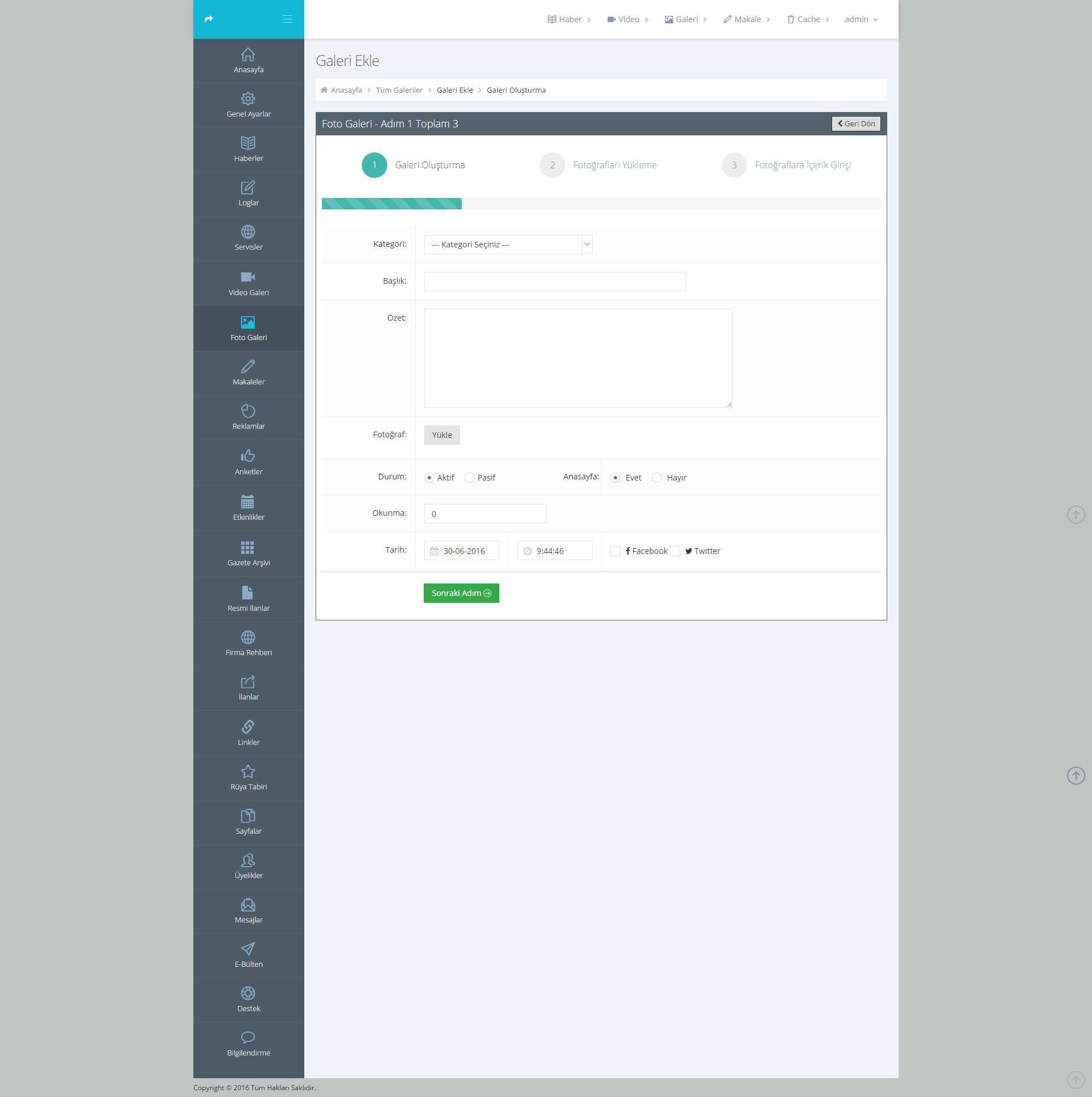Screen dimensions: 1092x1097
Task: Open the date field 30-06-2016
Action: [462, 551]
